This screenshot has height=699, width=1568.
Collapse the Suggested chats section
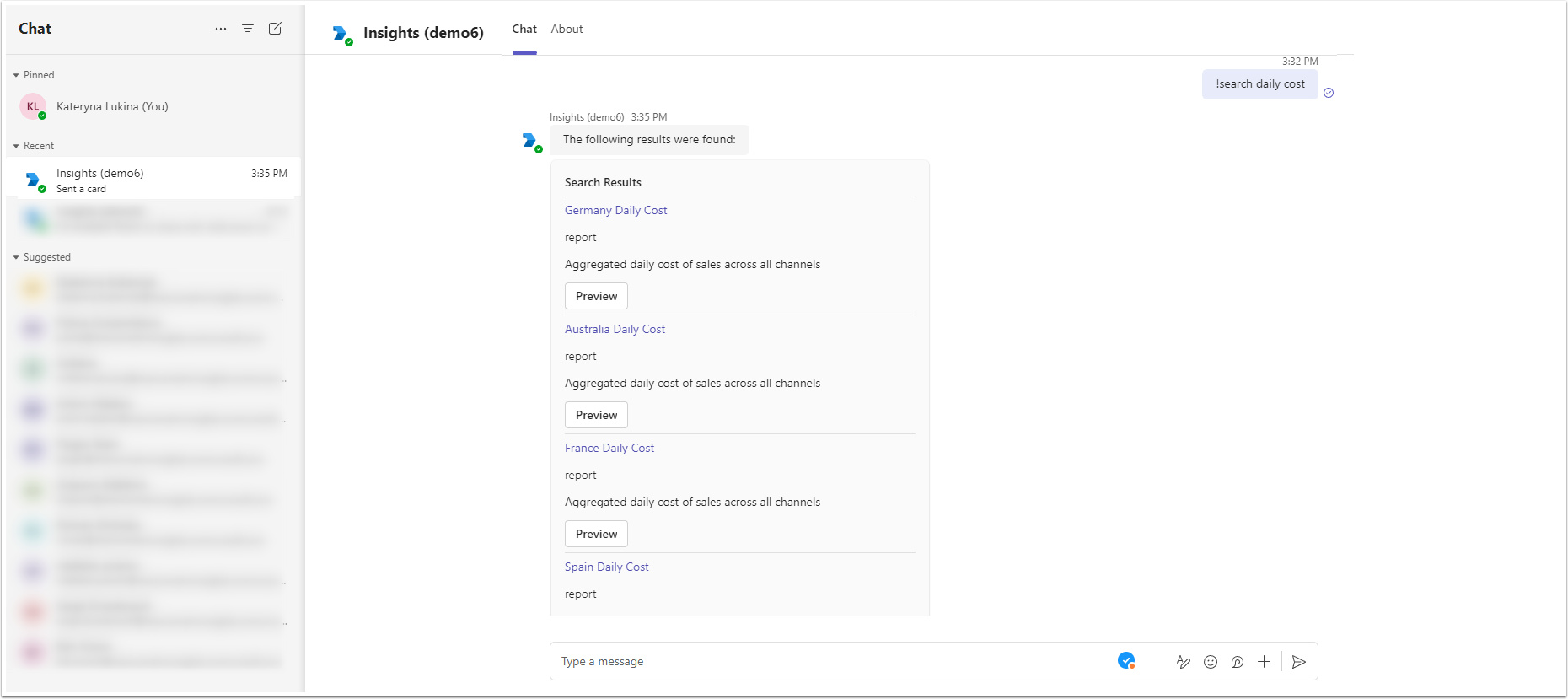pyautogui.click(x=16, y=257)
